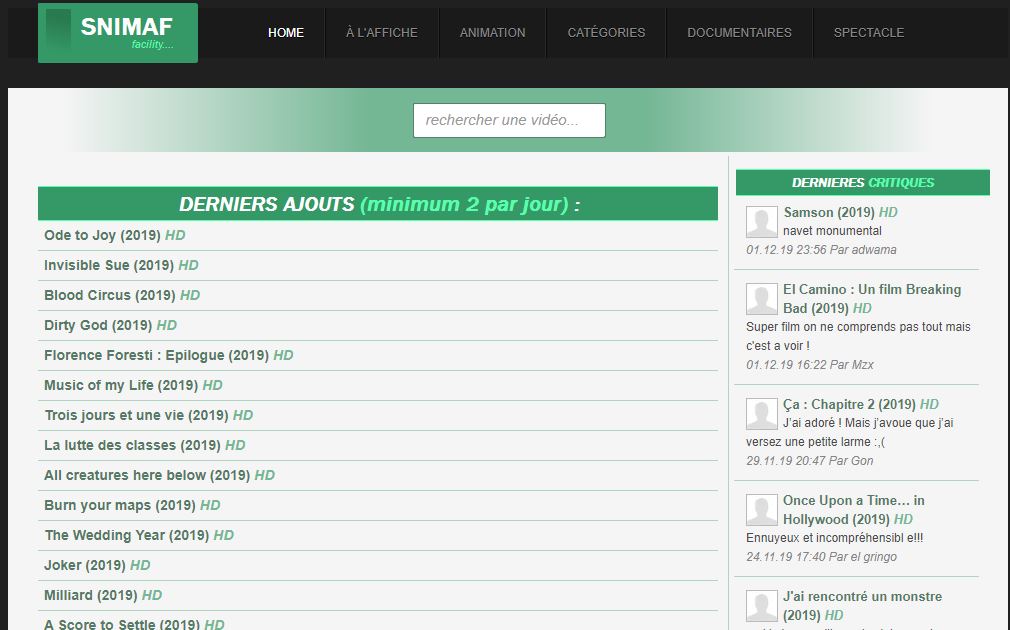Click timestamp '29.11.19 20:47 Par Gon'
Screen dimensions: 1010x630
click(x=810, y=461)
